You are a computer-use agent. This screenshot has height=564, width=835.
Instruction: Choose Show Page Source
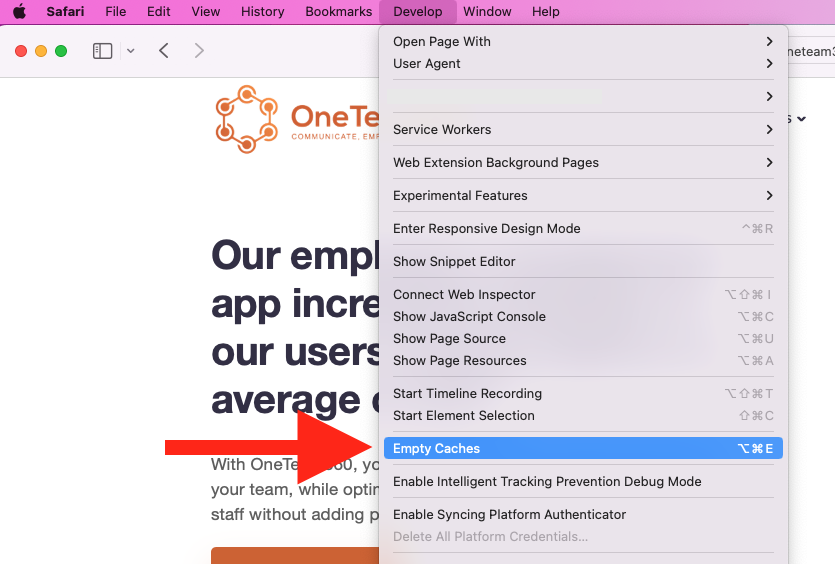583,339
